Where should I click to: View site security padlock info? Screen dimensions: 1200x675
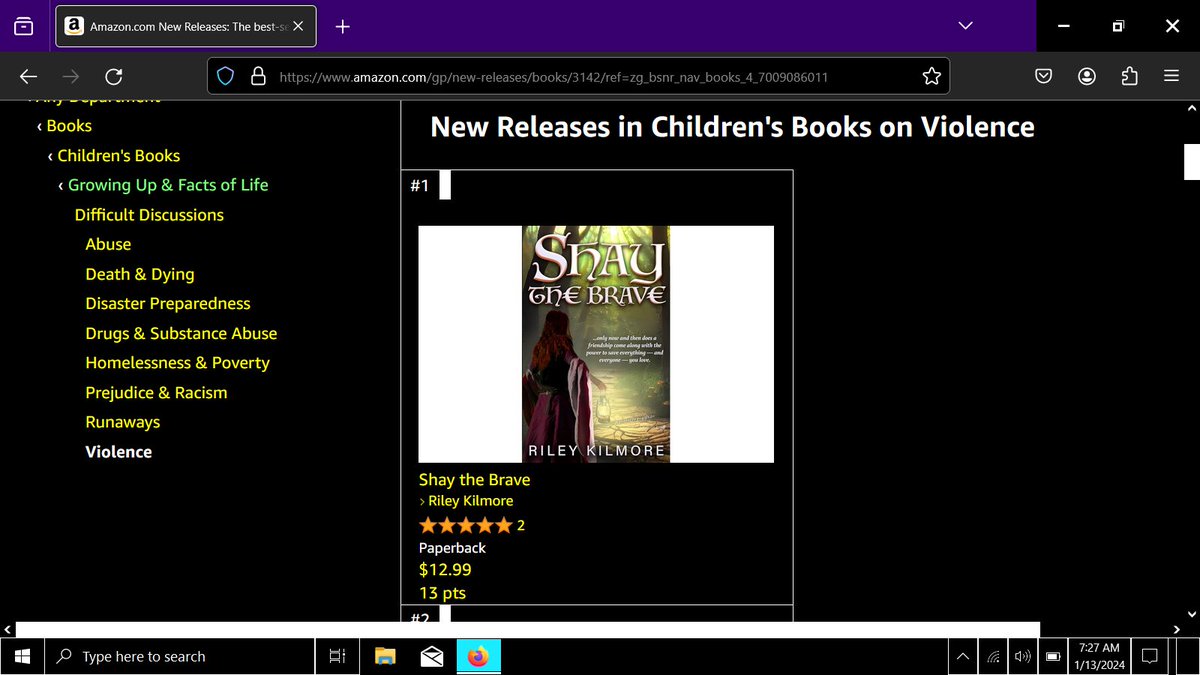pos(257,76)
